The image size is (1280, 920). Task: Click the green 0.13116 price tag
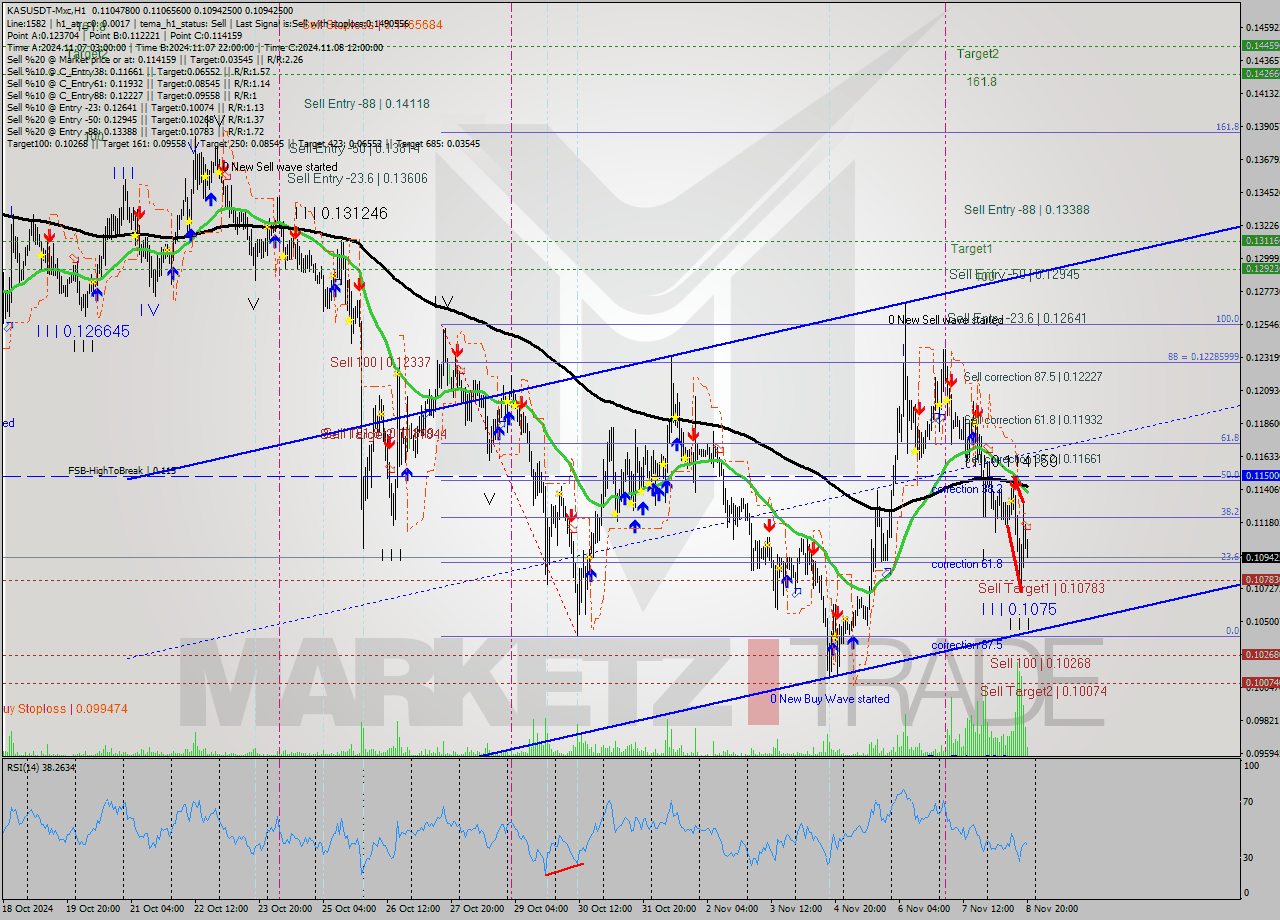1260,240
